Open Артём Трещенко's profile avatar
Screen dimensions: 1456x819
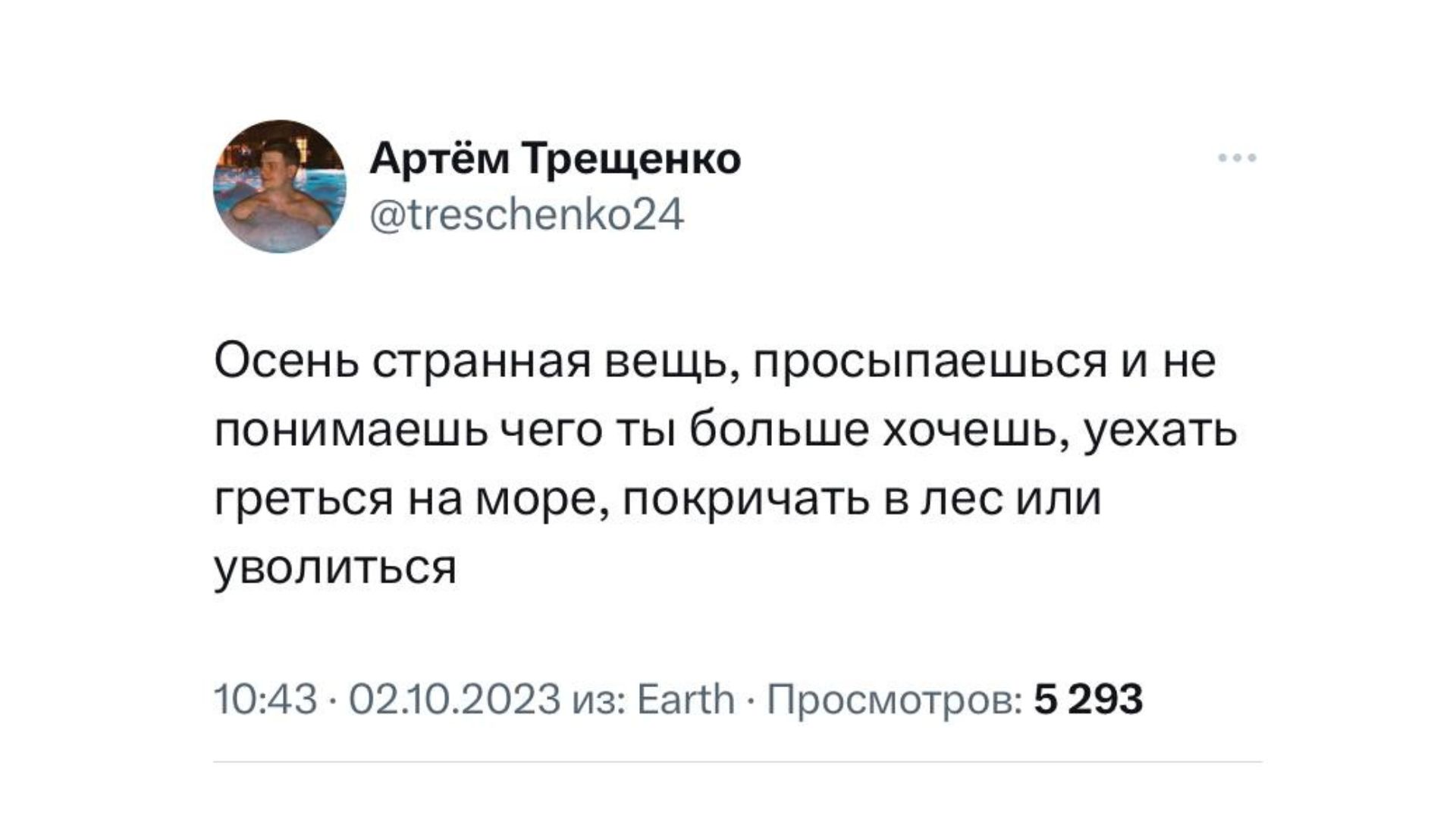(280, 187)
